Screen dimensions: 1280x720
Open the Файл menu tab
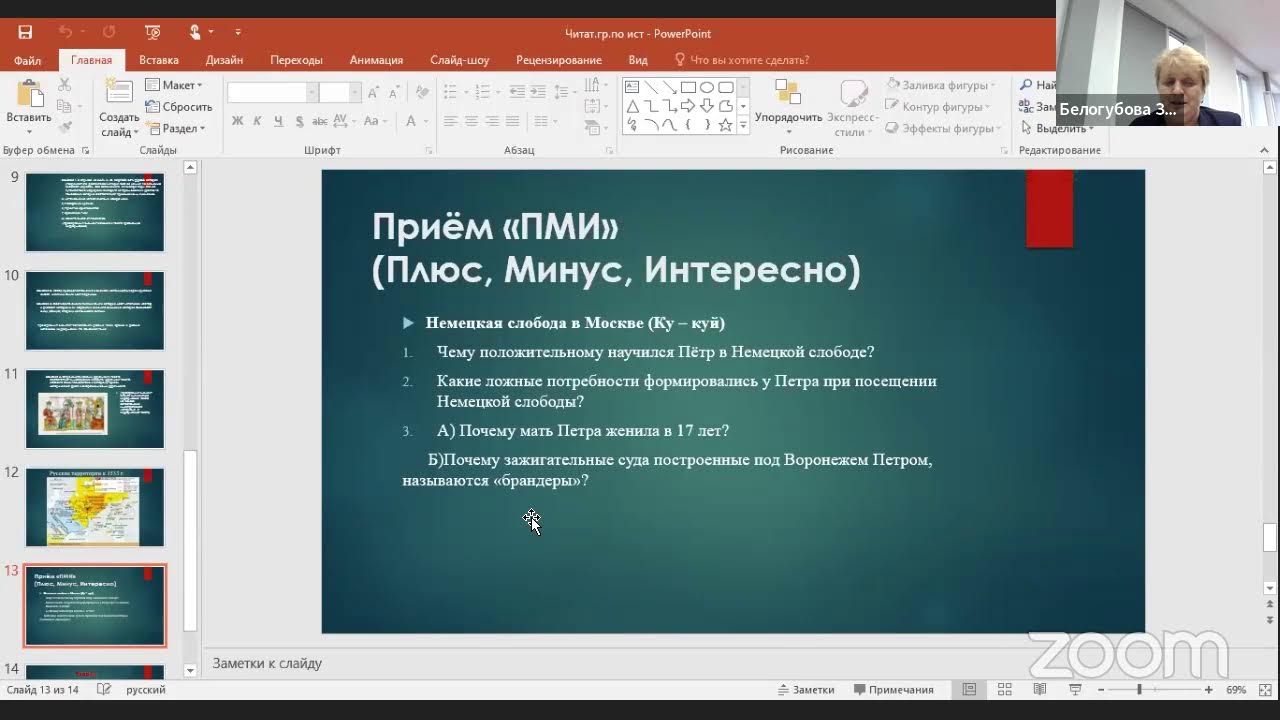click(27, 60)
